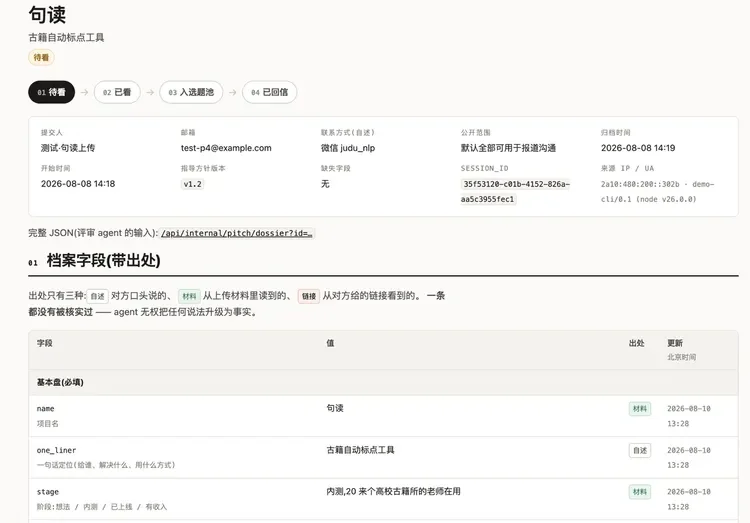Click the name field row label
The width and height of the screenshot is (750, 523).
[x=45, y=409]
